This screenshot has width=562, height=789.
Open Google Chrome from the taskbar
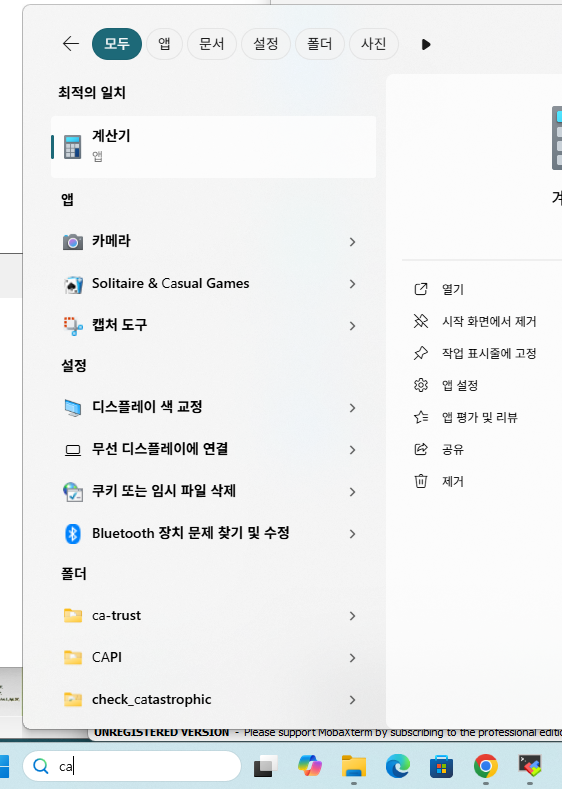[x=486, y=766]
